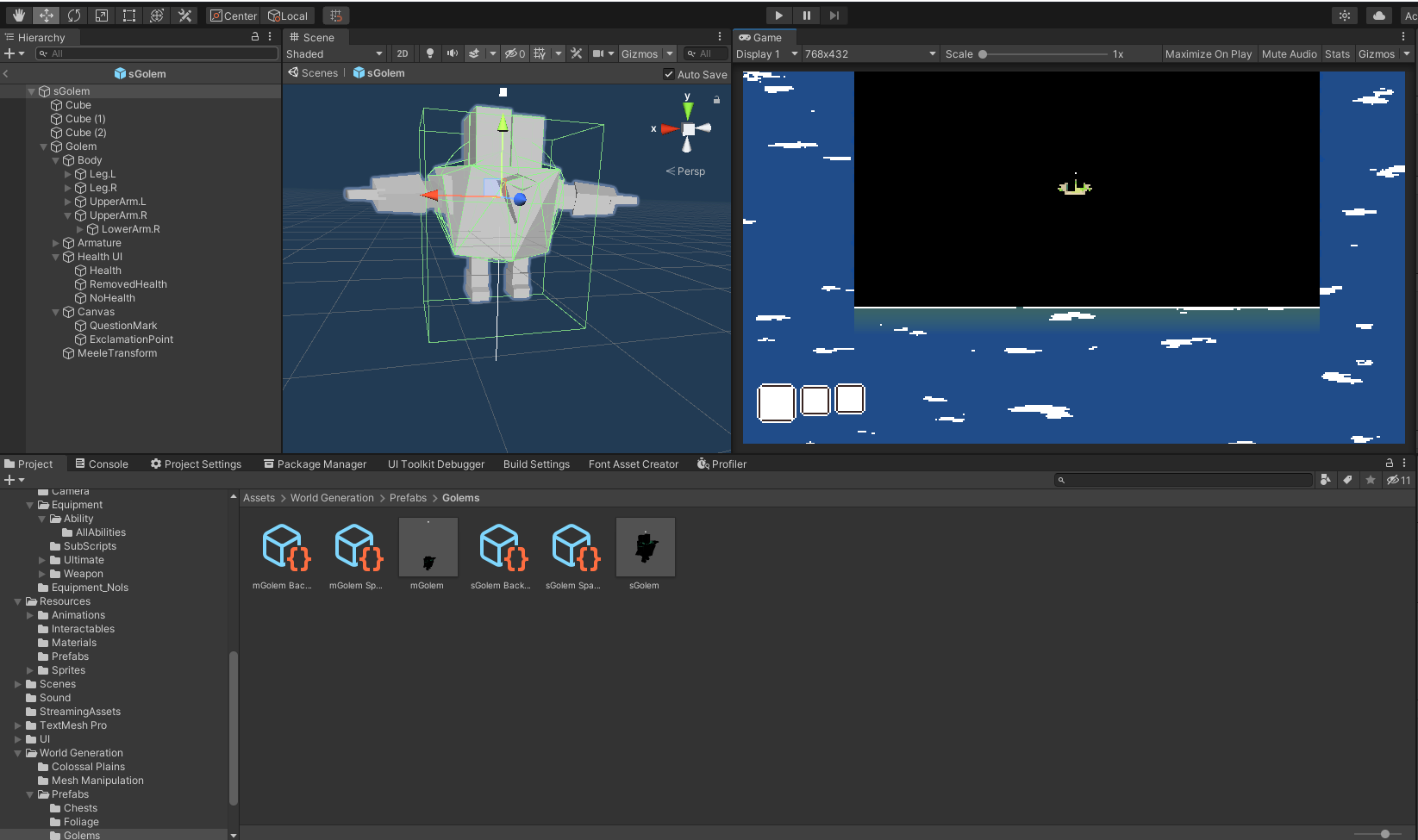The height and width of the screenshot is (840, 1418).
Task: Click Project favorites star icon
Action: coord(1370,480)
